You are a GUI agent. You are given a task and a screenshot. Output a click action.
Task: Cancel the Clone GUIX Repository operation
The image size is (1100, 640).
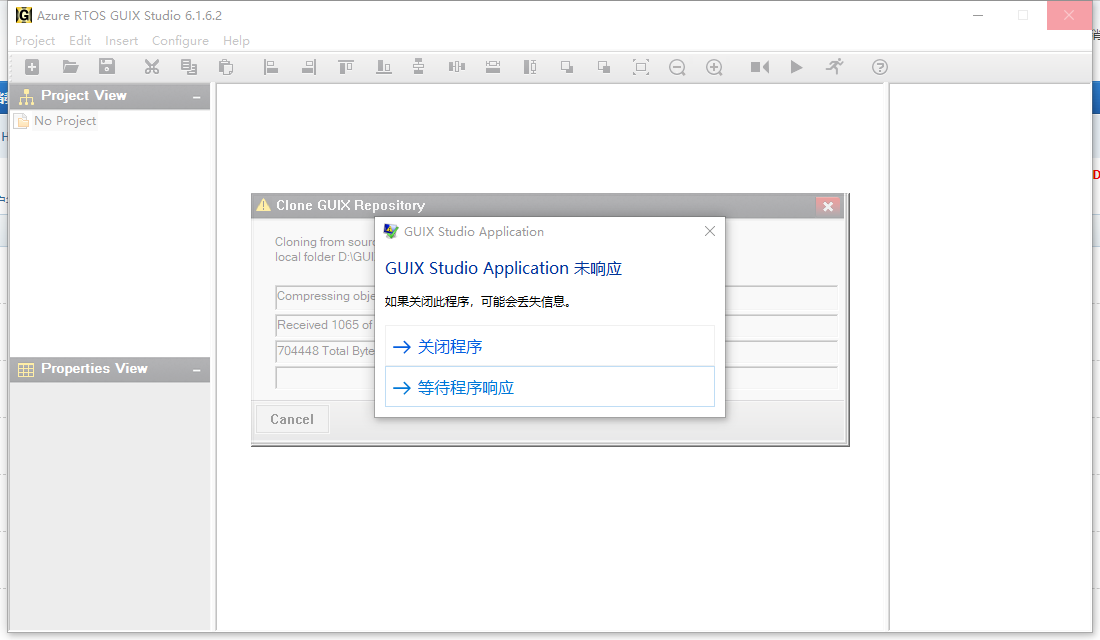pyautogui.click(x=292, y=419)
